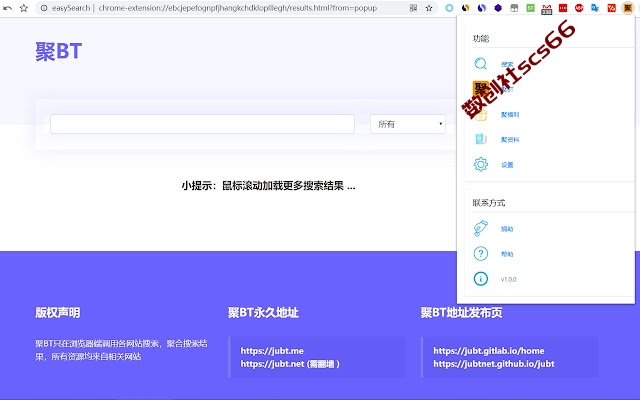
Task: Click the 版权声明 heading in the footer
Action: 58,313
